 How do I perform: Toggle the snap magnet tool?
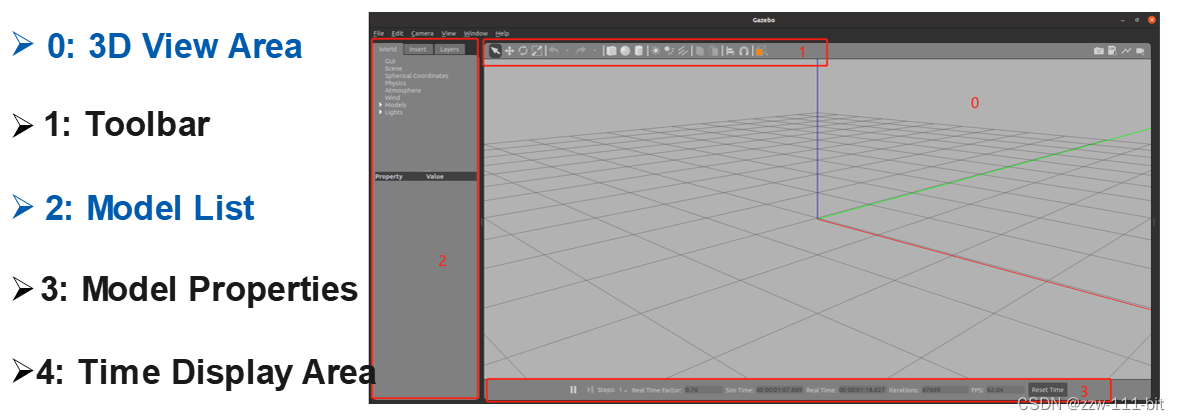point(744,51)
